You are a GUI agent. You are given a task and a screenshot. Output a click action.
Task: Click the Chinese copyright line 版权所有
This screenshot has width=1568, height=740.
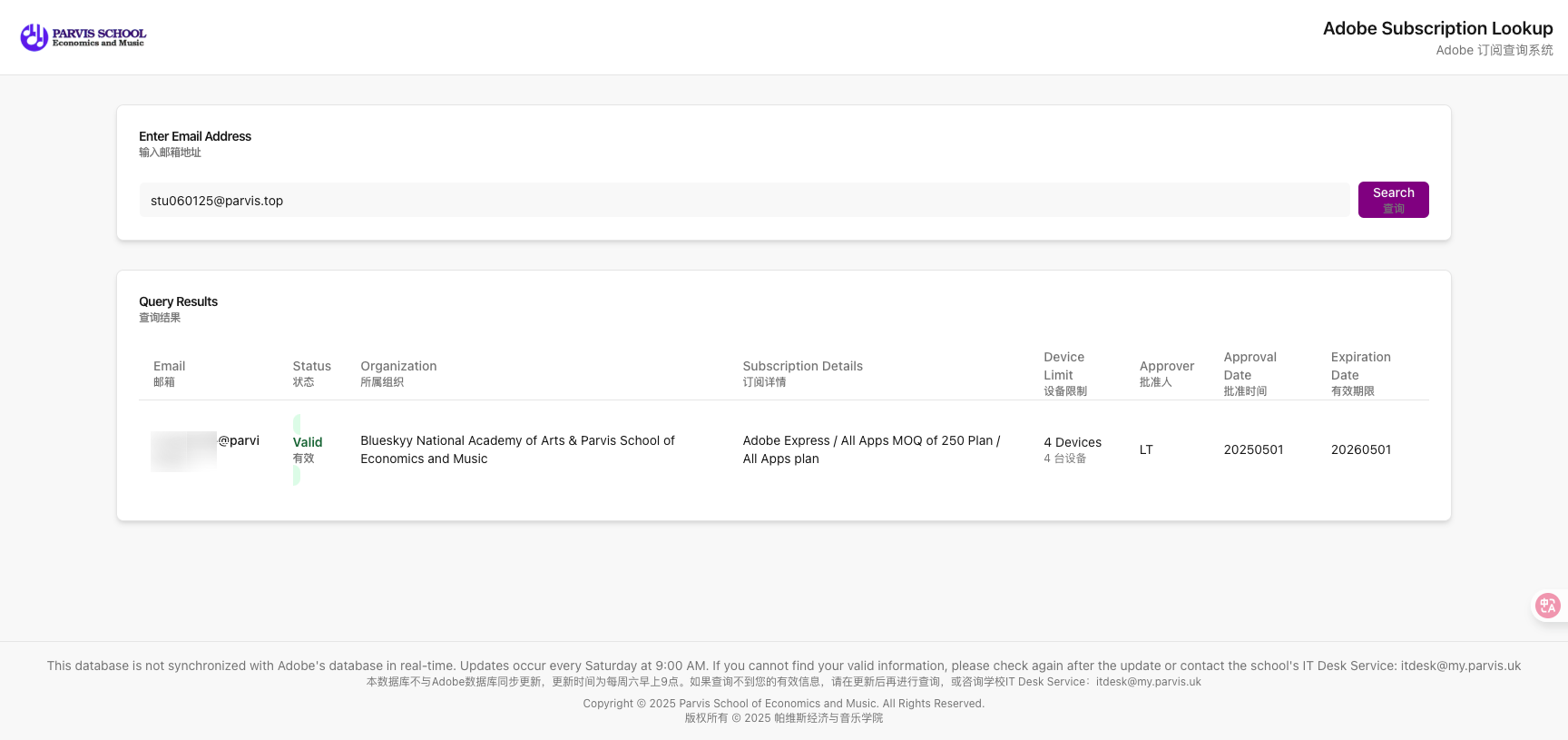click(784, 718)
